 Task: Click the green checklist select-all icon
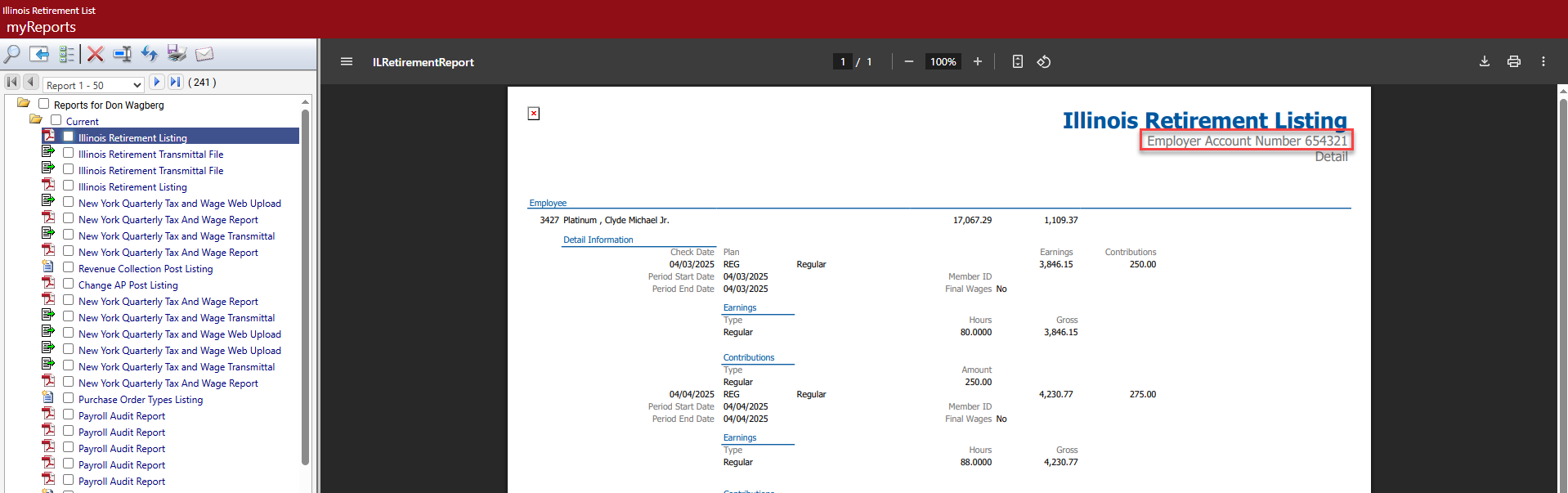coord(67,54)
